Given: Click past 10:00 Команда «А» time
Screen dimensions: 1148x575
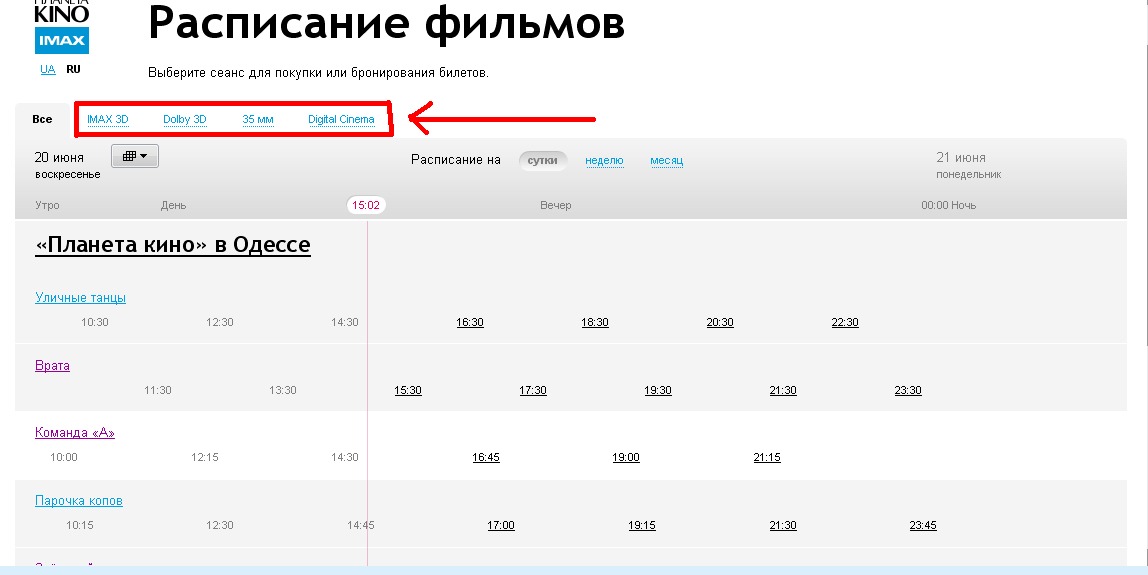Looking at the screenshot, I should pos(64,457).
